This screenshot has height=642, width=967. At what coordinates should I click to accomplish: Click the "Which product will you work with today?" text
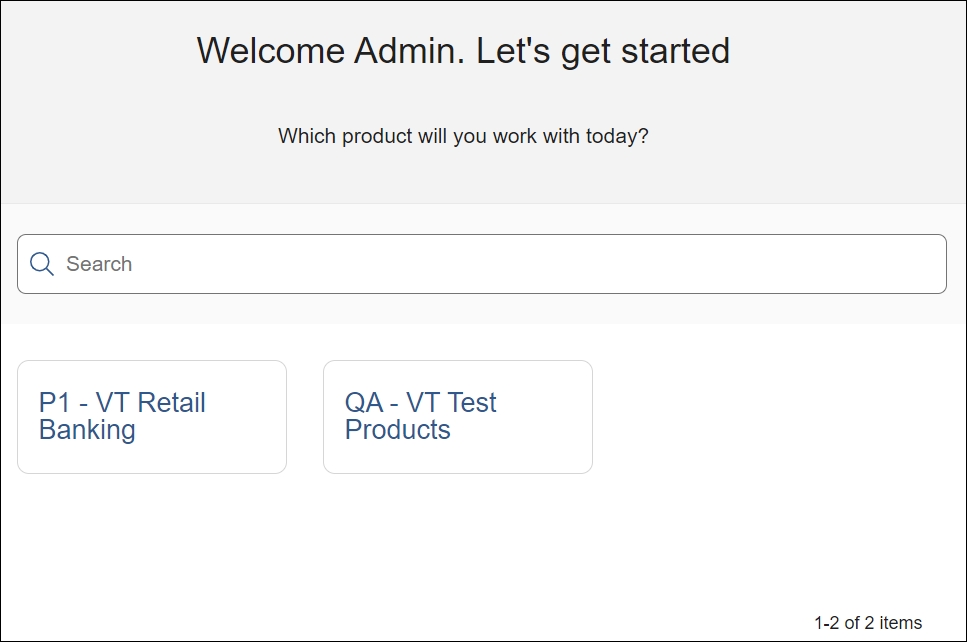point(463,136)
